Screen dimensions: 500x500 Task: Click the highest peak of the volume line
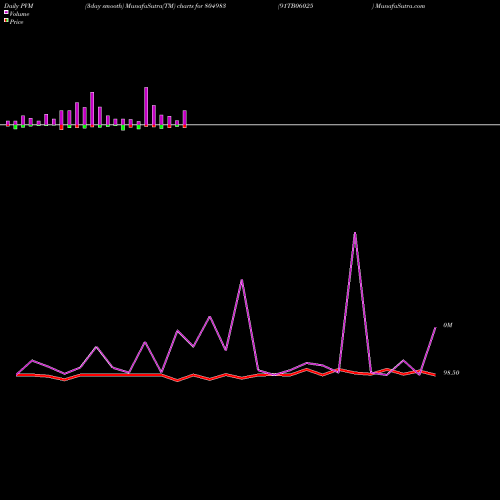click(x=355, y=233)
